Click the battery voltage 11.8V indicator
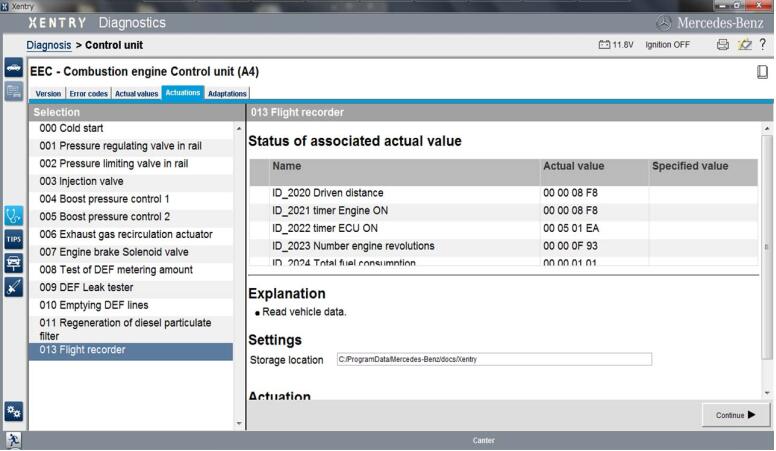 point(616,45)
